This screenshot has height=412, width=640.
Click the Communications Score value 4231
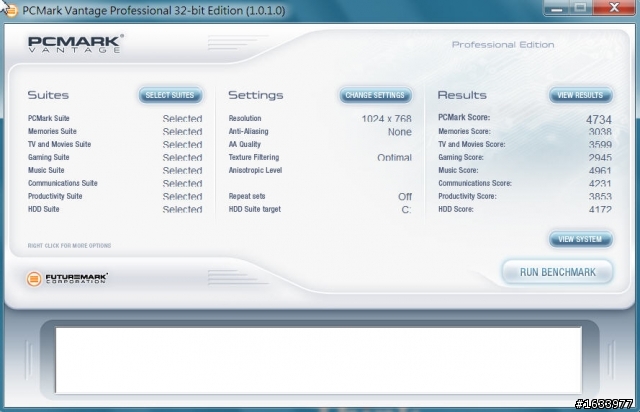click(x=600, y=184)
